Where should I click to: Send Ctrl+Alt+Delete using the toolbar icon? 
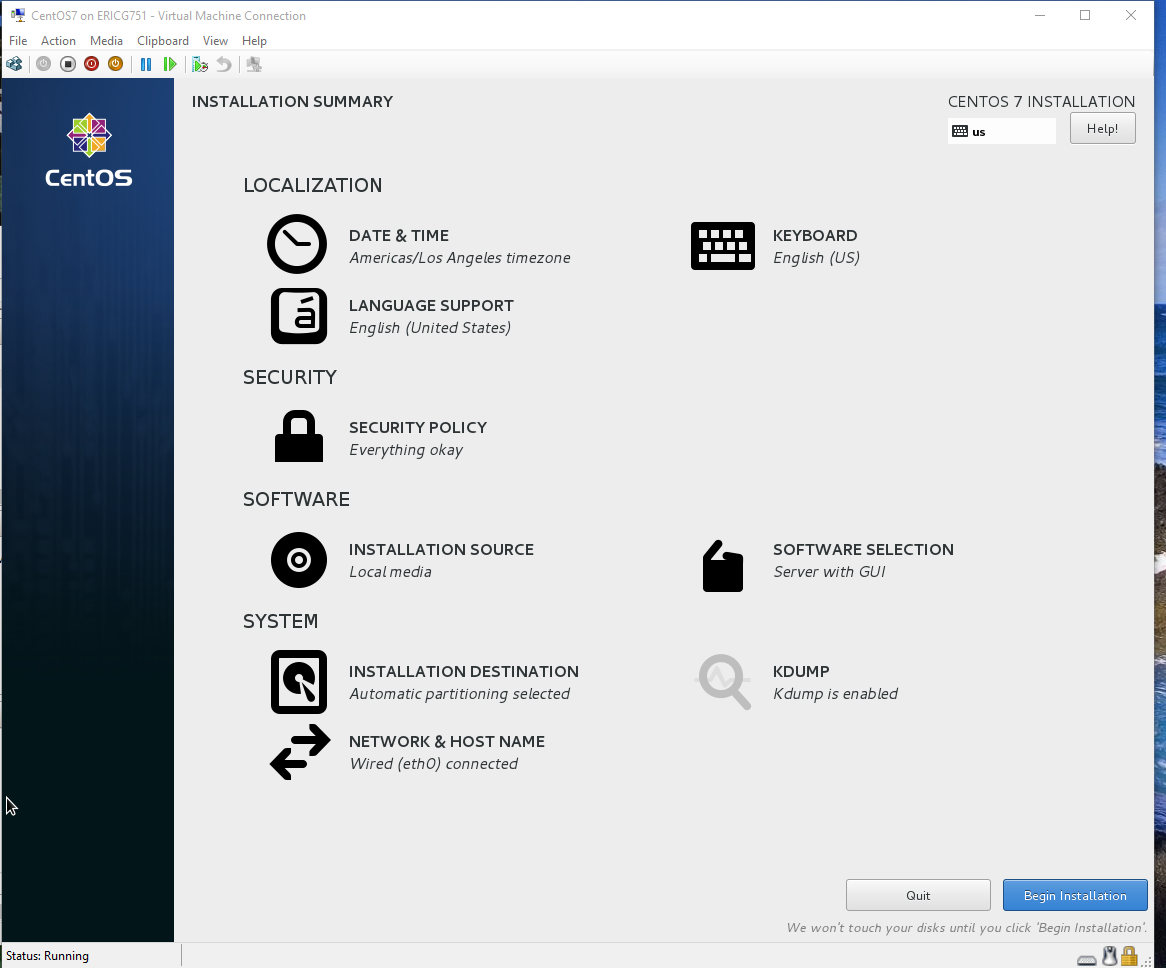[14, 65]
